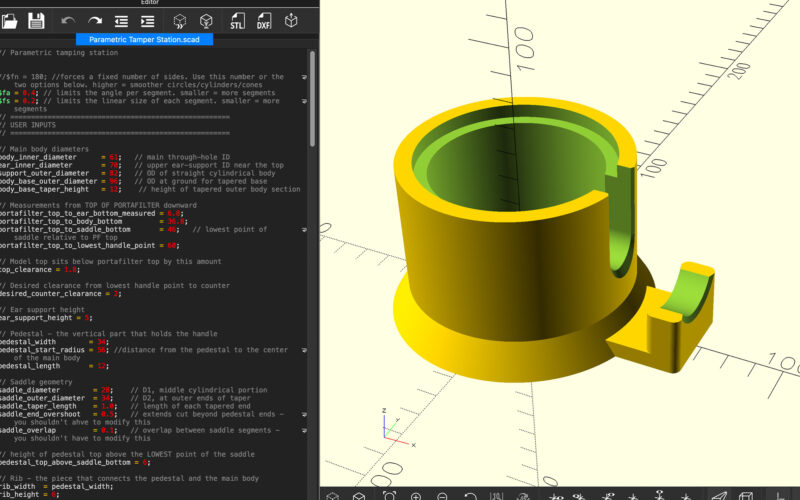Export the model as STL
The image size is (800, 500).
click(237, 21)
